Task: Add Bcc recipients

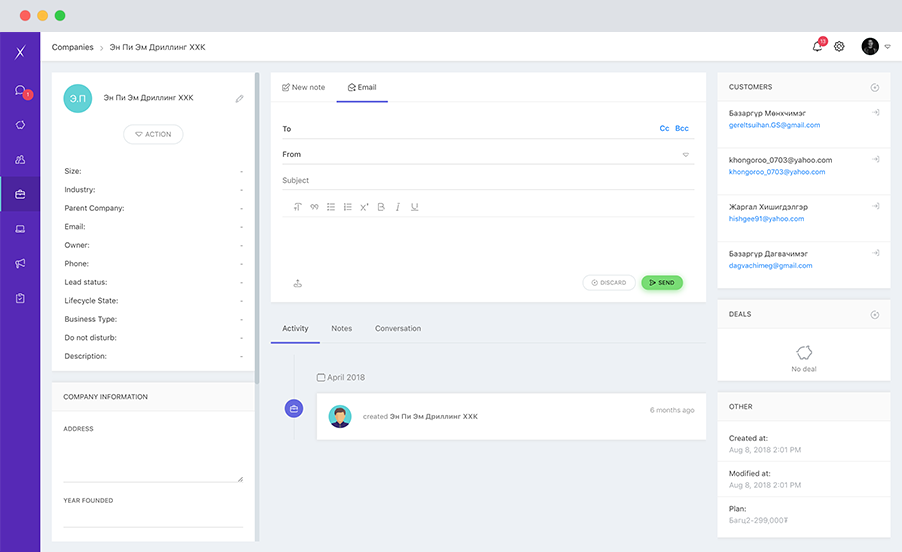Action: pyautogui.click(x=682, y=128)
